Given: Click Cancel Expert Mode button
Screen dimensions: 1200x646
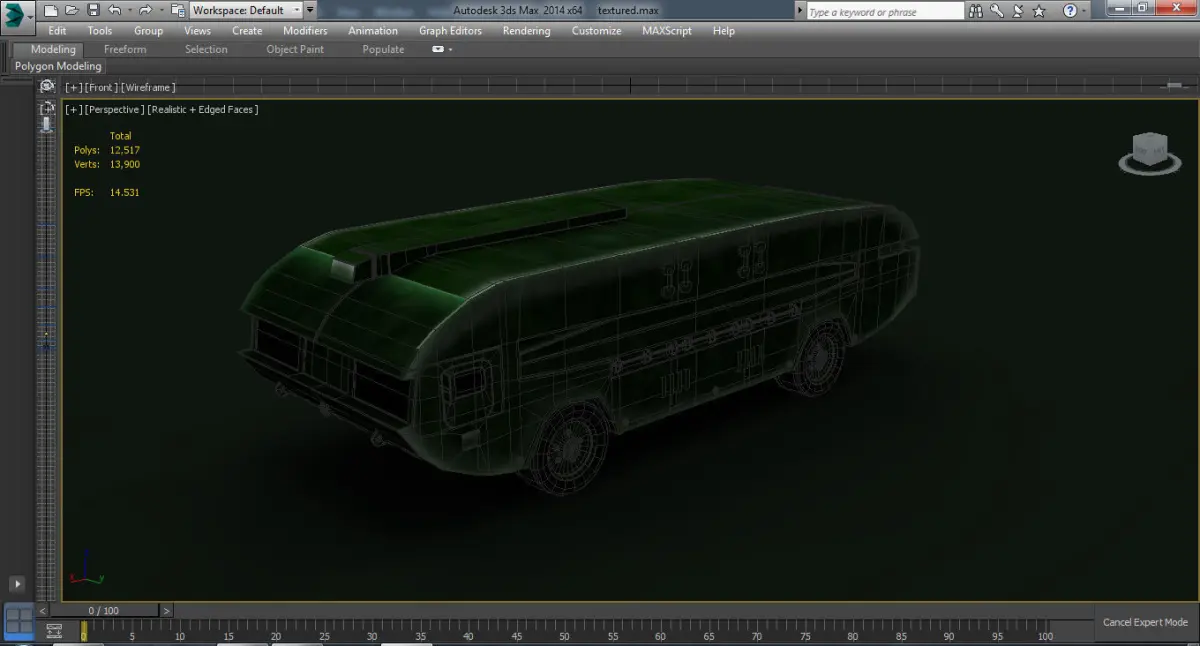Looking at the screenshot, I should (1145, 622).
